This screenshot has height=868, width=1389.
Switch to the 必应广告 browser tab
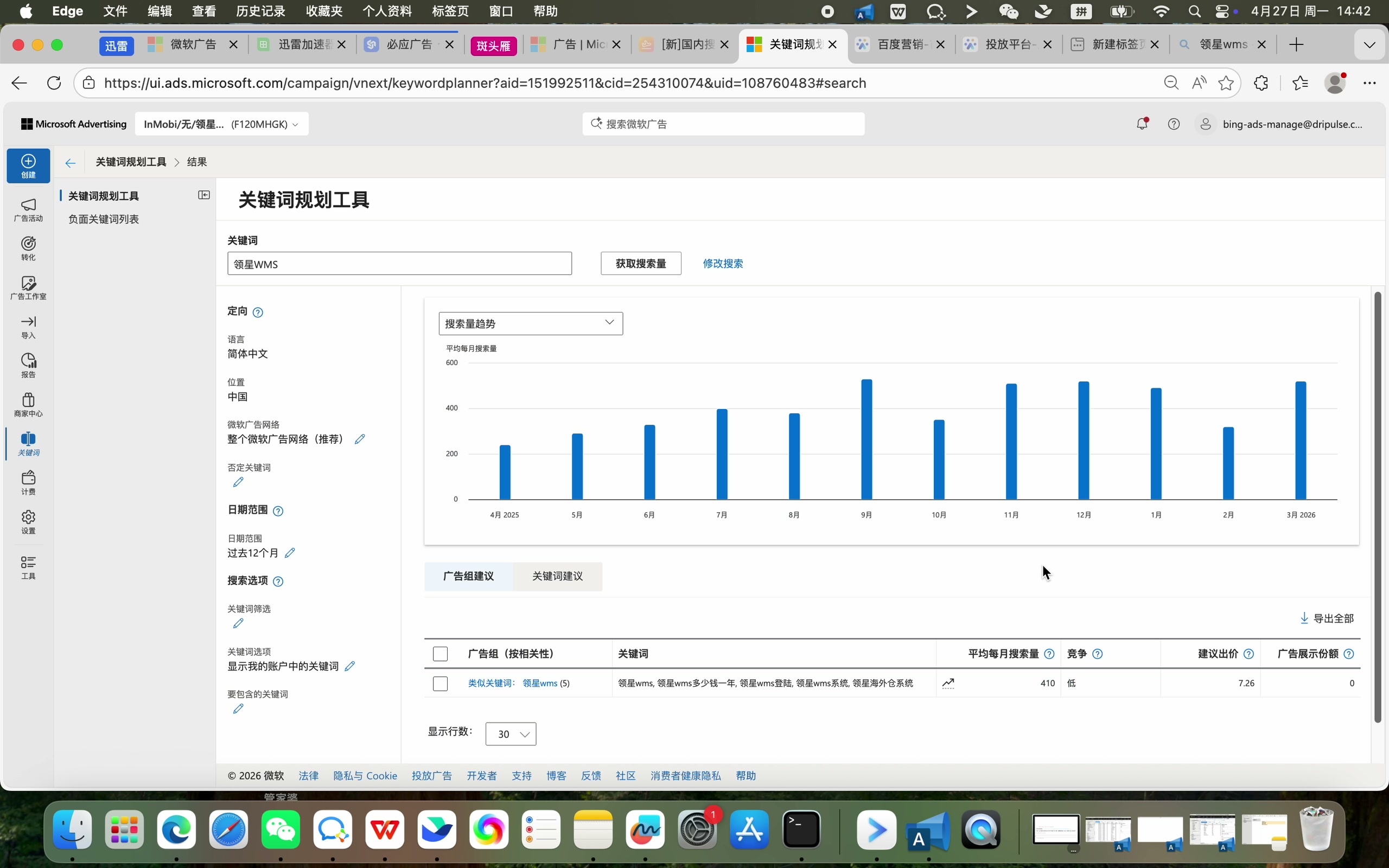pyautogui.click(x=409, y=45)
